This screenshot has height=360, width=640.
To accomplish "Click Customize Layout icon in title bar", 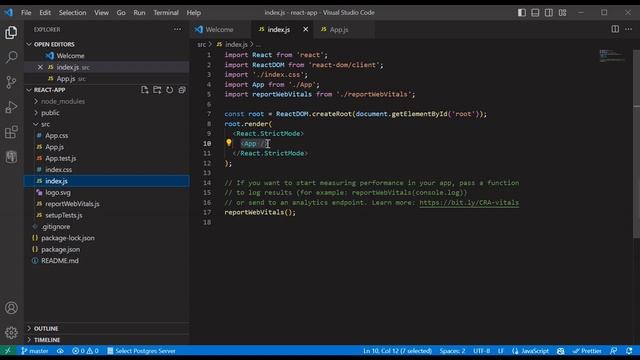I will (x=562, y=13).
